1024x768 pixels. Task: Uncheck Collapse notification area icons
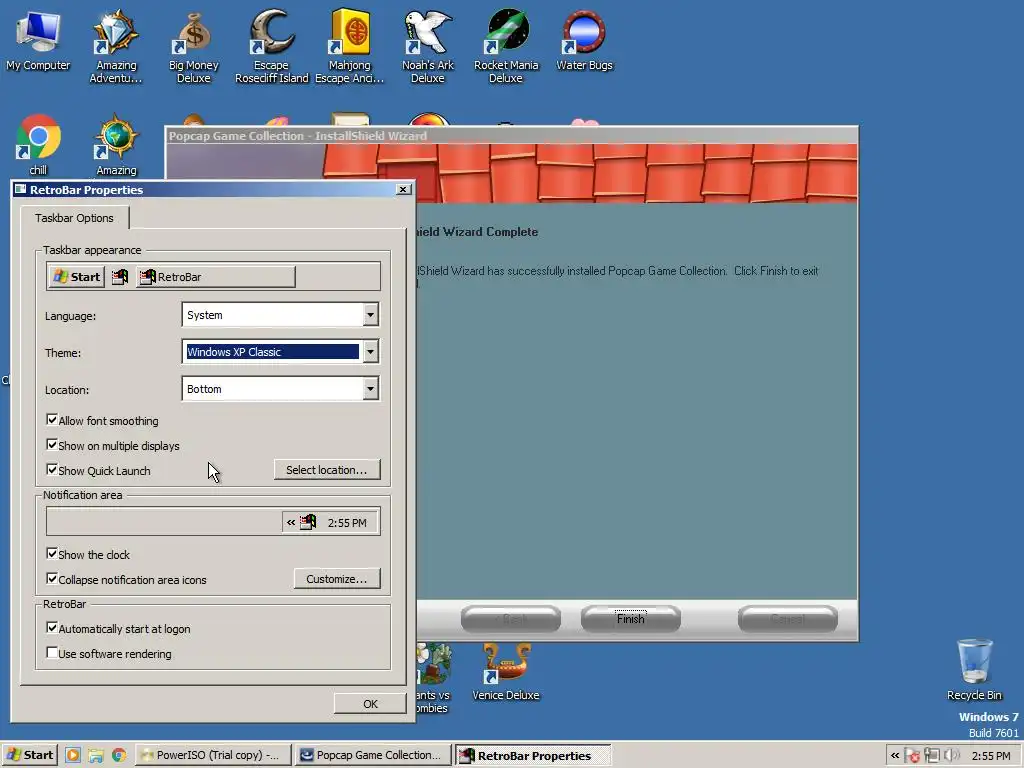click(52, 579)
